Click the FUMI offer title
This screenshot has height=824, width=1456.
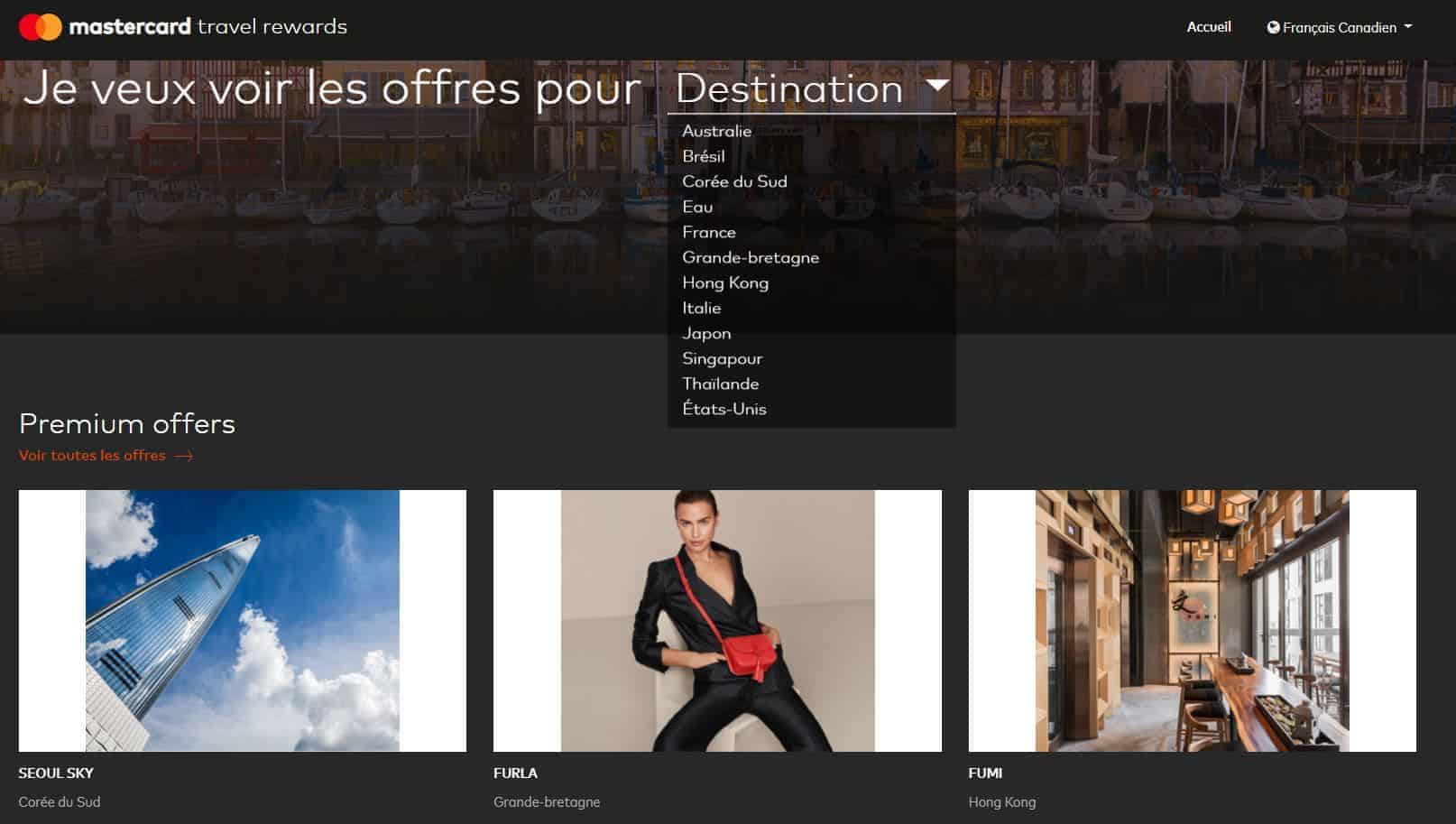pyautogui.click(x=985, y=773)
